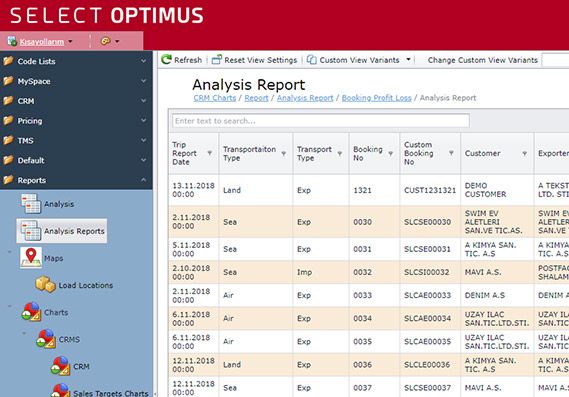Select DEMO CUSTOMER cell
The width and height of the screenshot is (569, 397).
pos(497,190)
